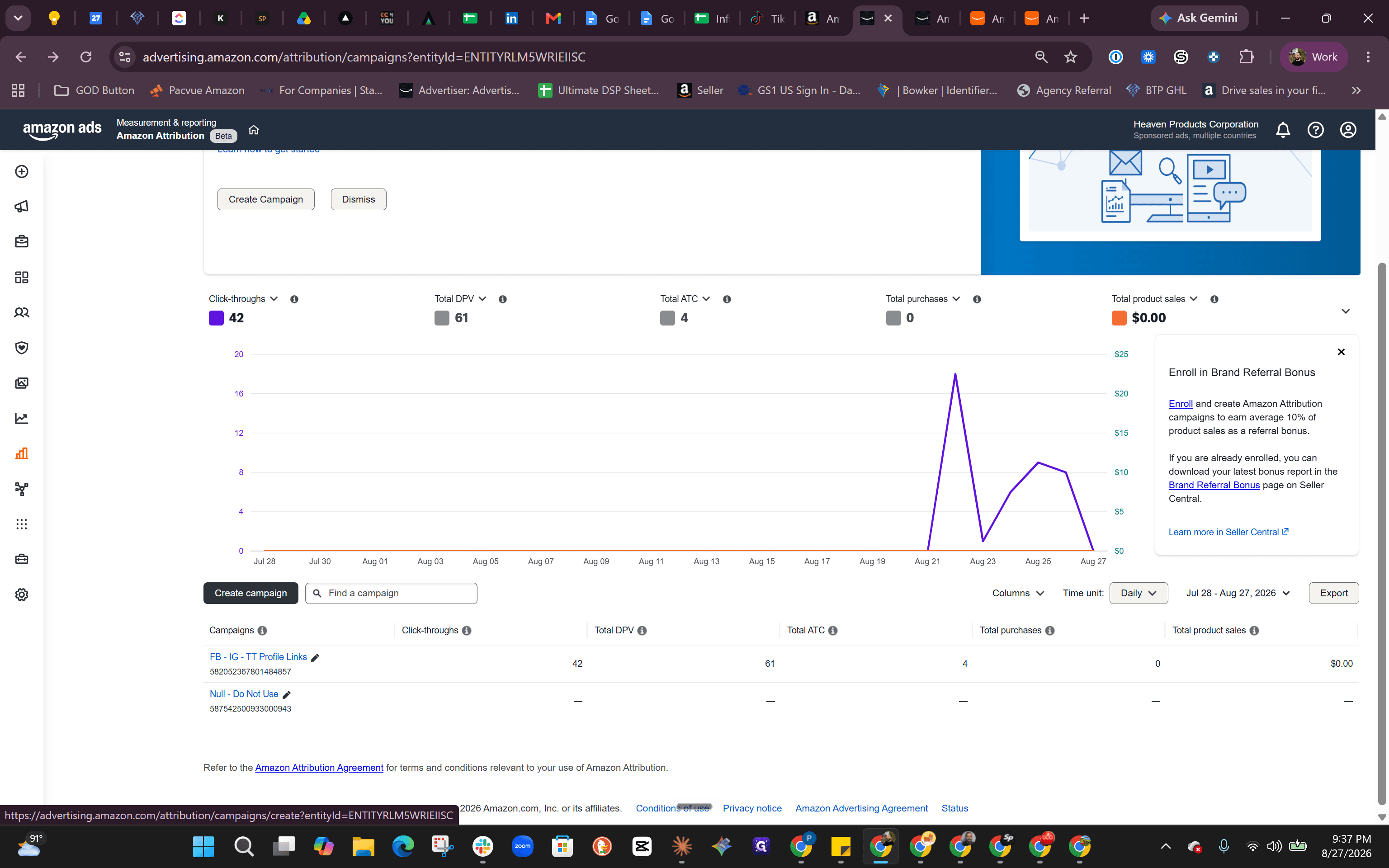
Task: Open the Pacvue Amazon bookmark
Action: point(197,90)
